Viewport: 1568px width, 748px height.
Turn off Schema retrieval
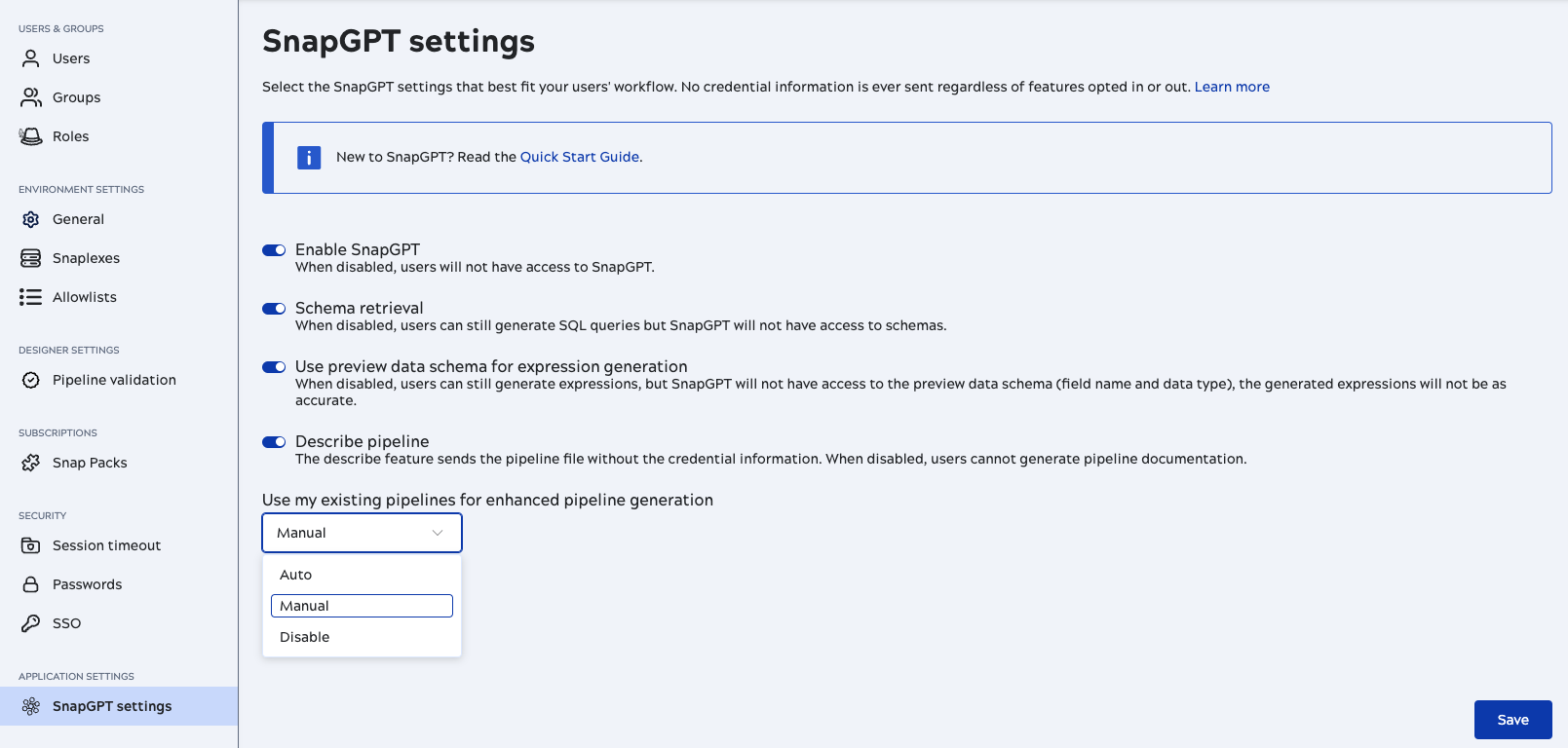click(x=273, y=309)
